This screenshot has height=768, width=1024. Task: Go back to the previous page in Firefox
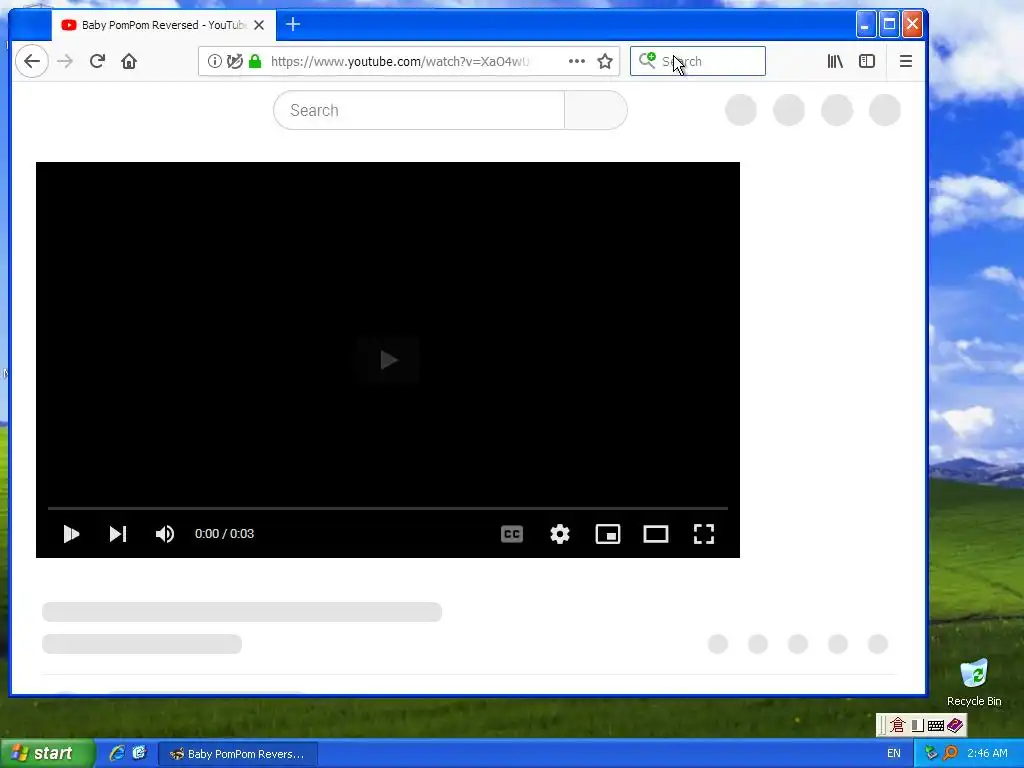32,61
